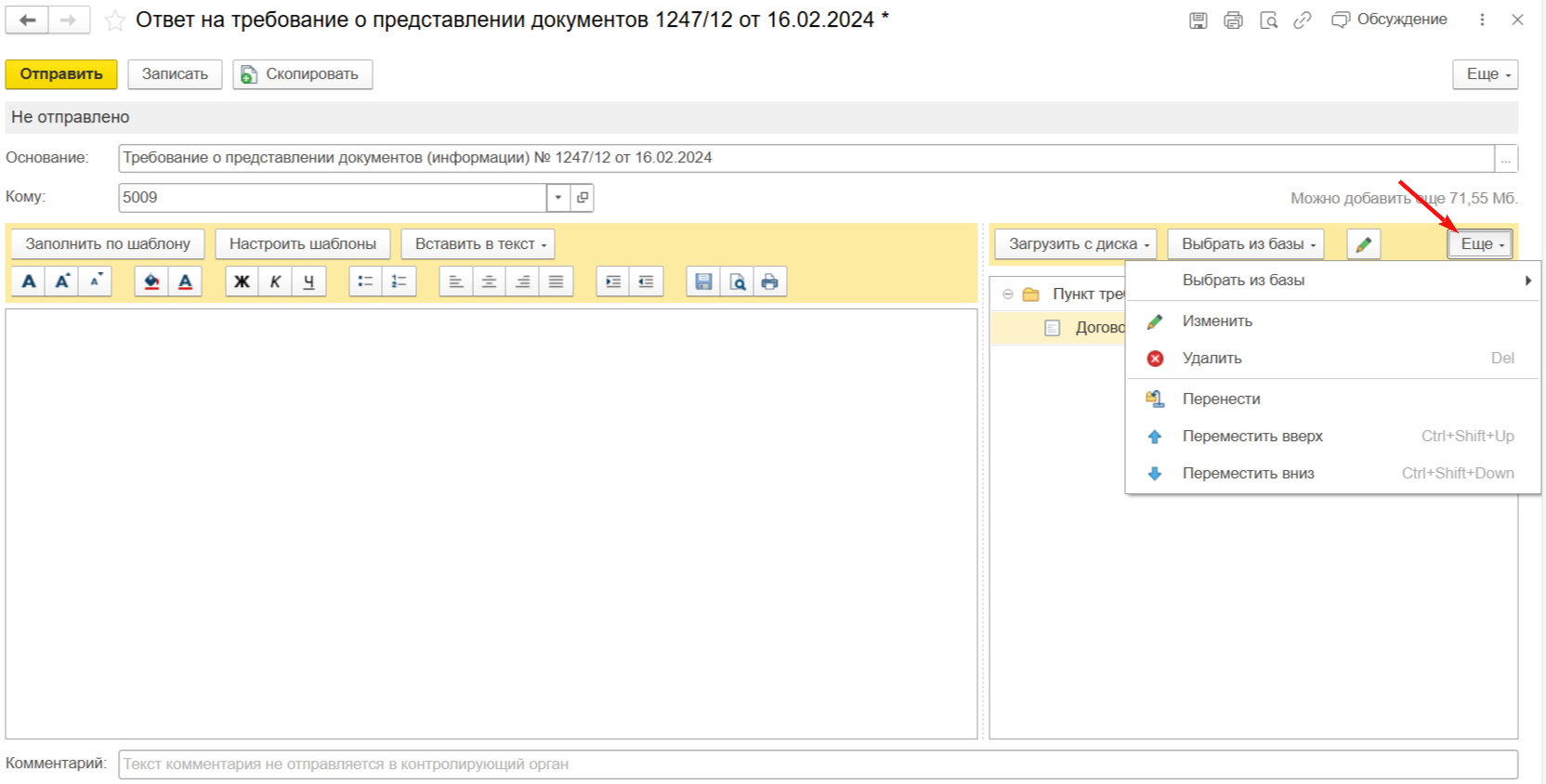Pick the text background fill color

tap(151, 281)
